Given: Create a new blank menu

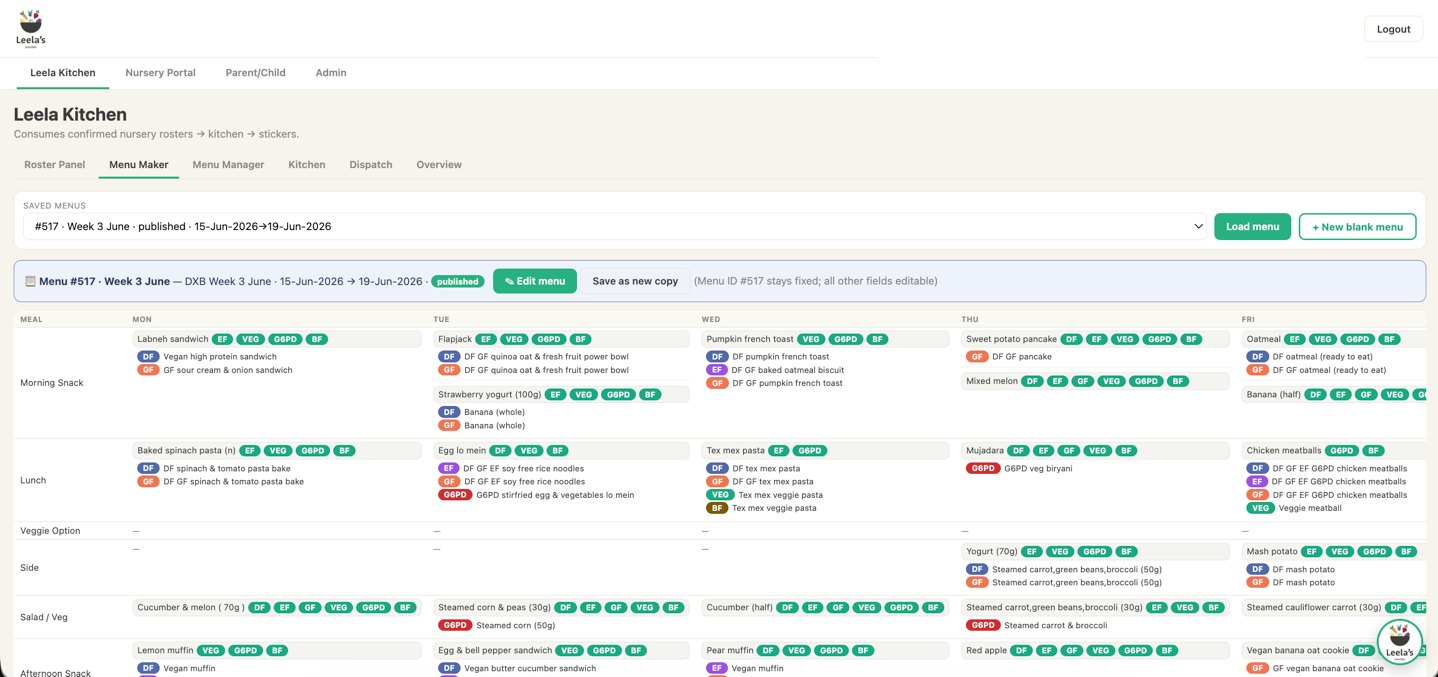Looking at the screenshot, I should click(1357, 226).
